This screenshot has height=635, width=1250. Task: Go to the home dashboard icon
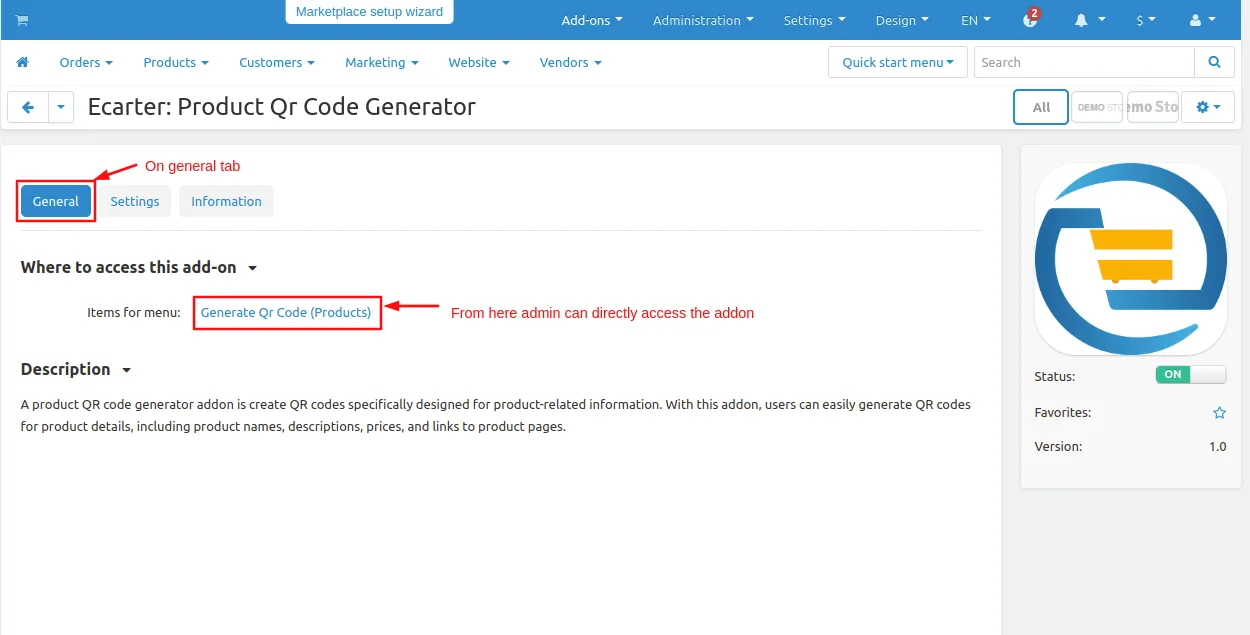23,62
